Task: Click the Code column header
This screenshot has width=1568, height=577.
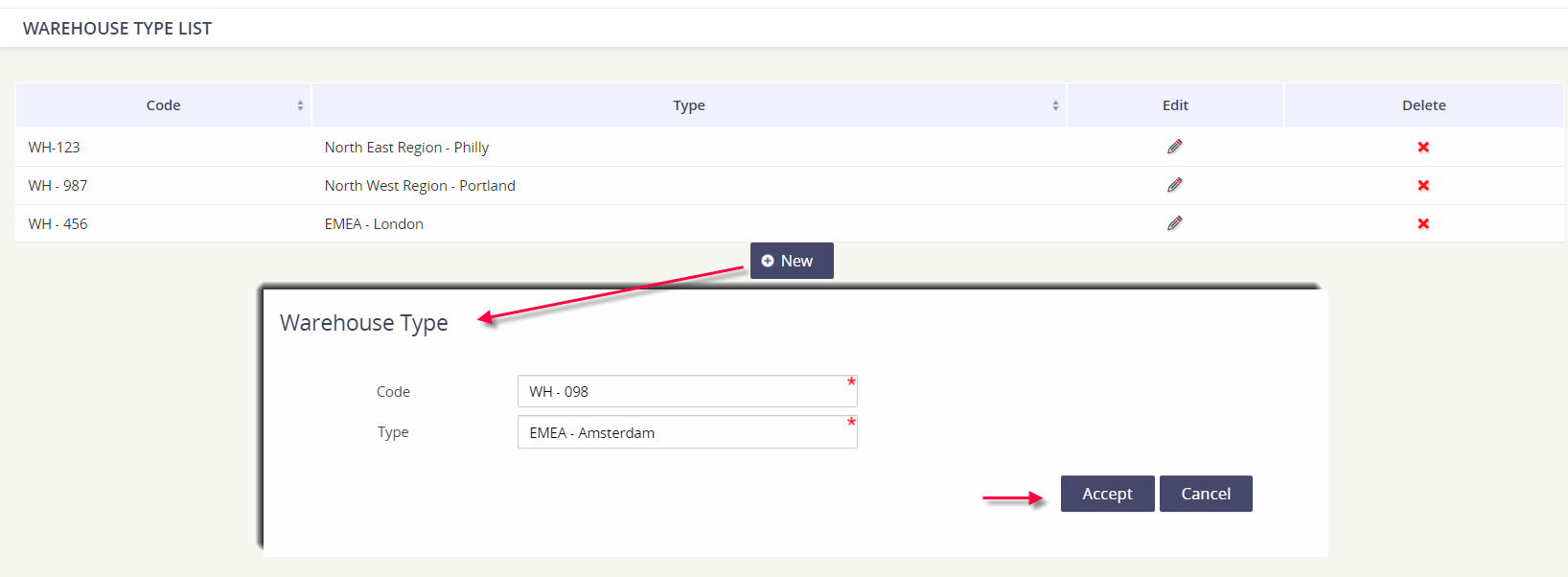Action: (163, 105)
